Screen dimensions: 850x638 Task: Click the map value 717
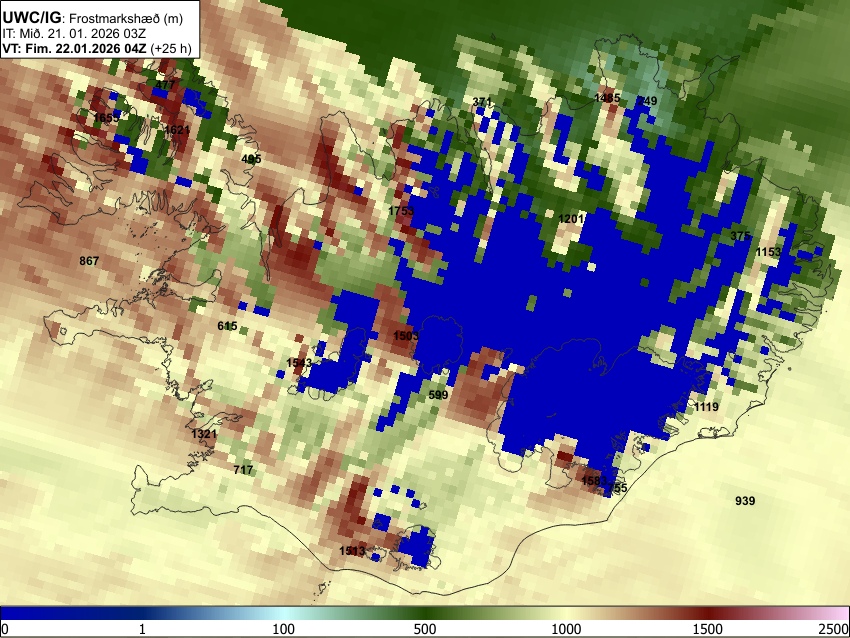pos(243,469)
